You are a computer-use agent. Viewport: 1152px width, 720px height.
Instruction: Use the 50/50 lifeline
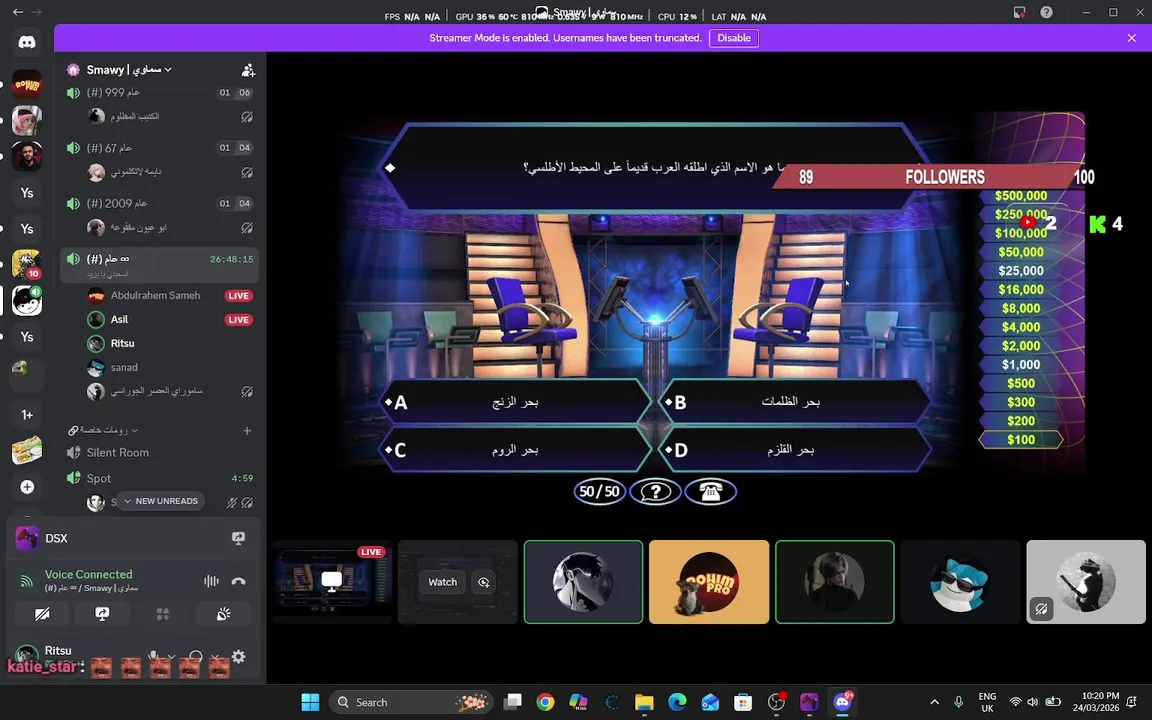600,492
